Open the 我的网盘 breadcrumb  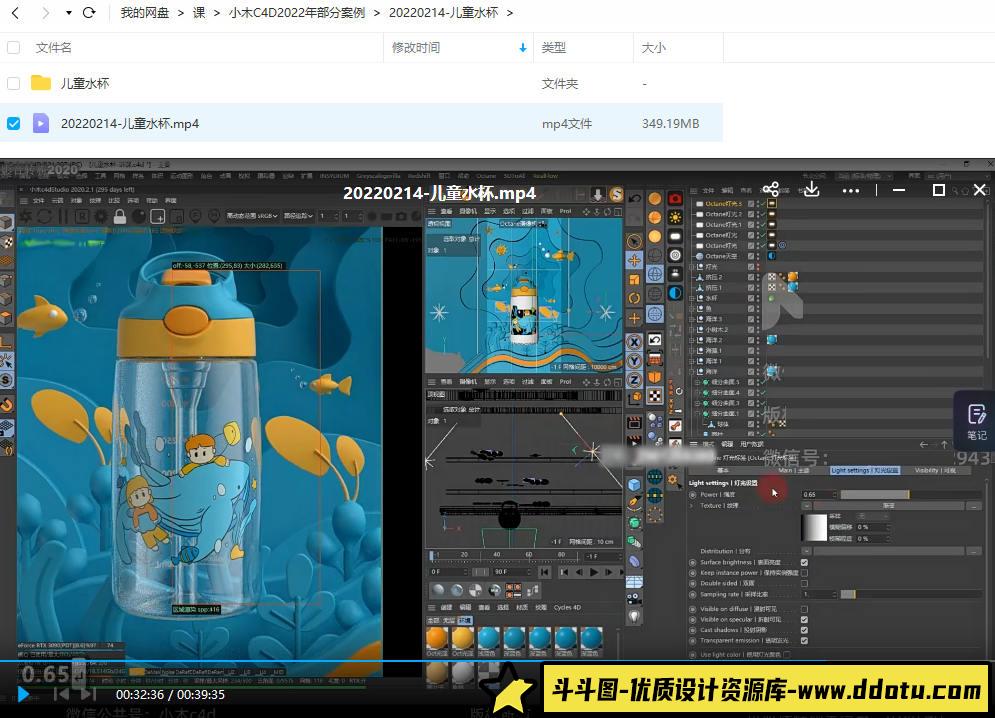(x=145, y=13)
